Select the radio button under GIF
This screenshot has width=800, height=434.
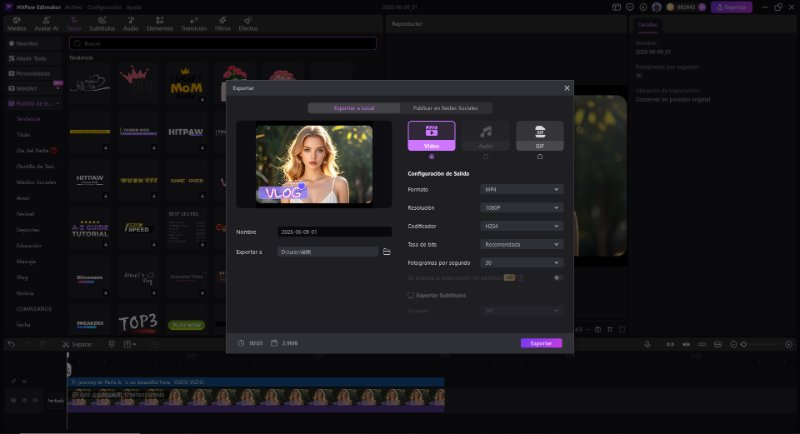tap(540, 157)
